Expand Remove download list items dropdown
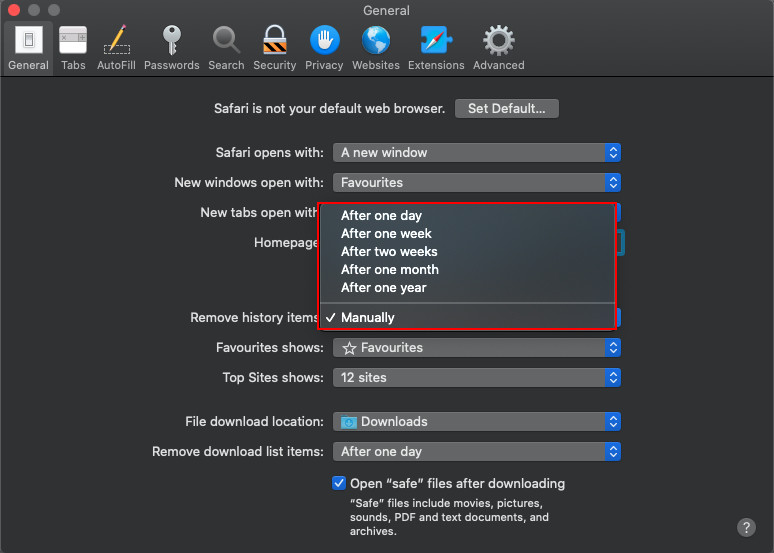 (x=477, y=452)
